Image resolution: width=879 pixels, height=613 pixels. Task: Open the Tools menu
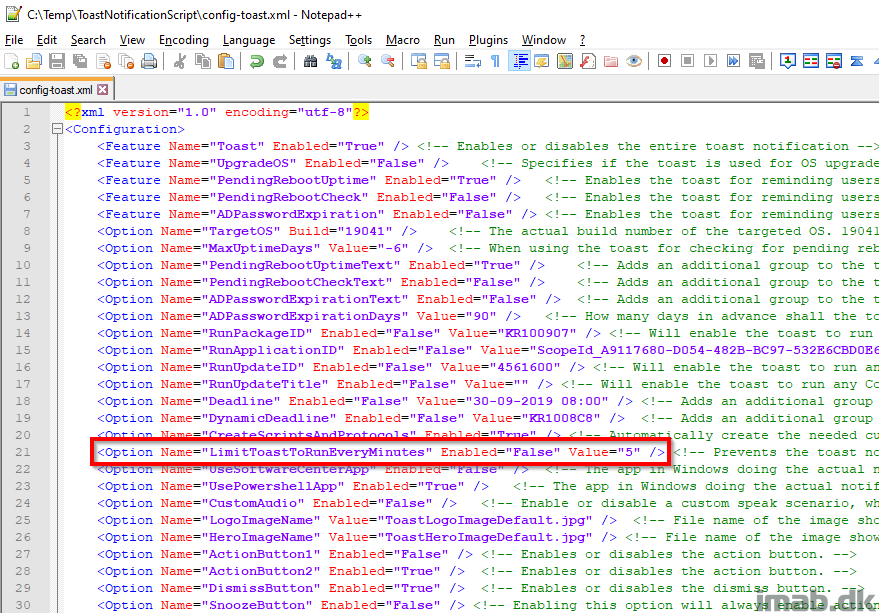359,40
